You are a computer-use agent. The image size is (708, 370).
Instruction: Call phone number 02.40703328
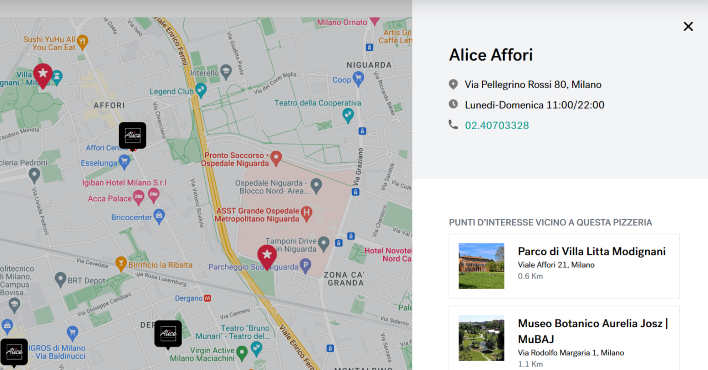pyautogui.click(x=497, y=125)
